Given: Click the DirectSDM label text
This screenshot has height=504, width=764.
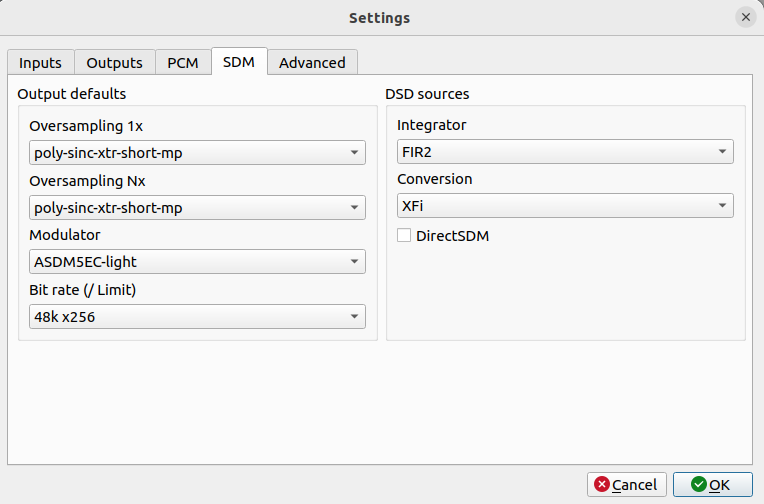Looking at the screenshot, I should click(452, 236).
